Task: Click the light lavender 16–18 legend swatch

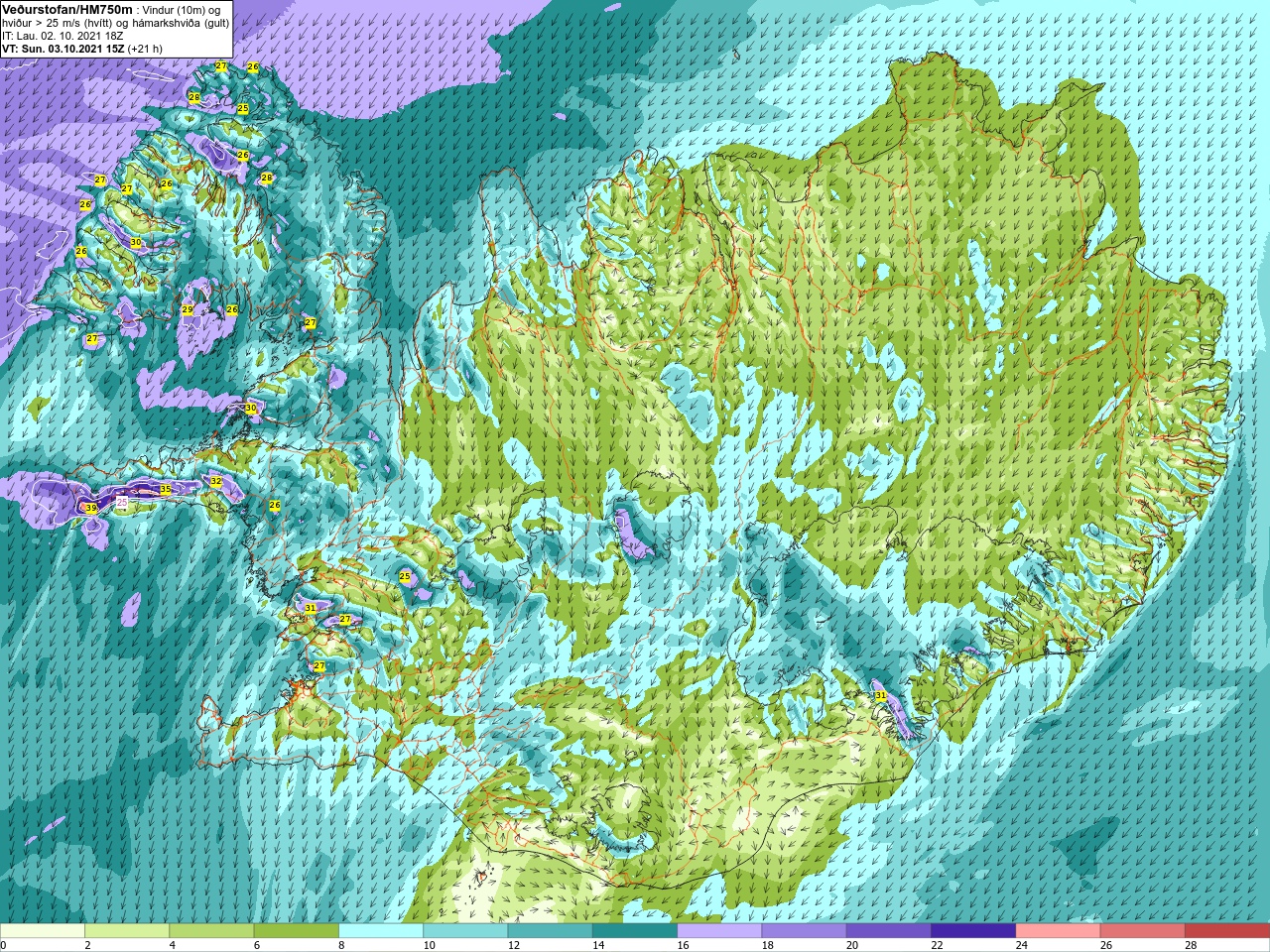Action: click(x=719, y=931)
